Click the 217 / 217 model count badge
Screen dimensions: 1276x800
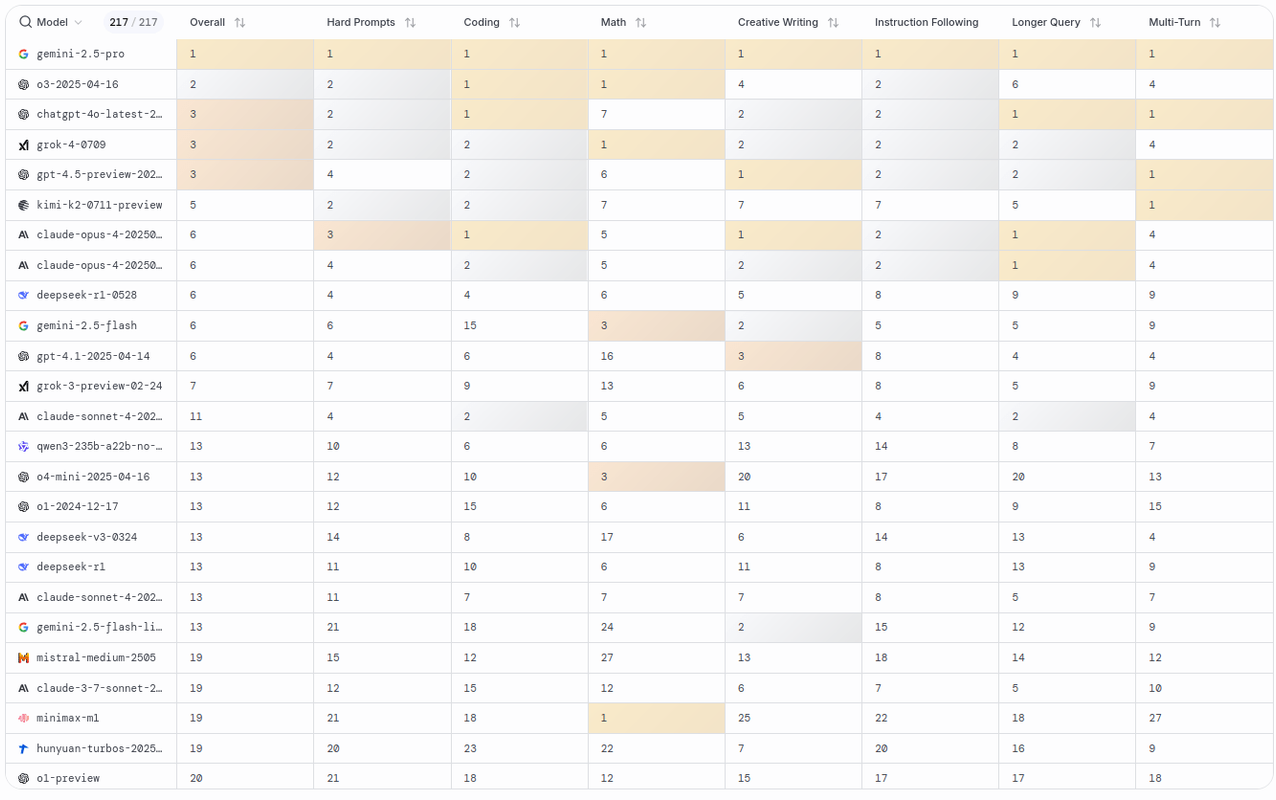coord(134,22)
